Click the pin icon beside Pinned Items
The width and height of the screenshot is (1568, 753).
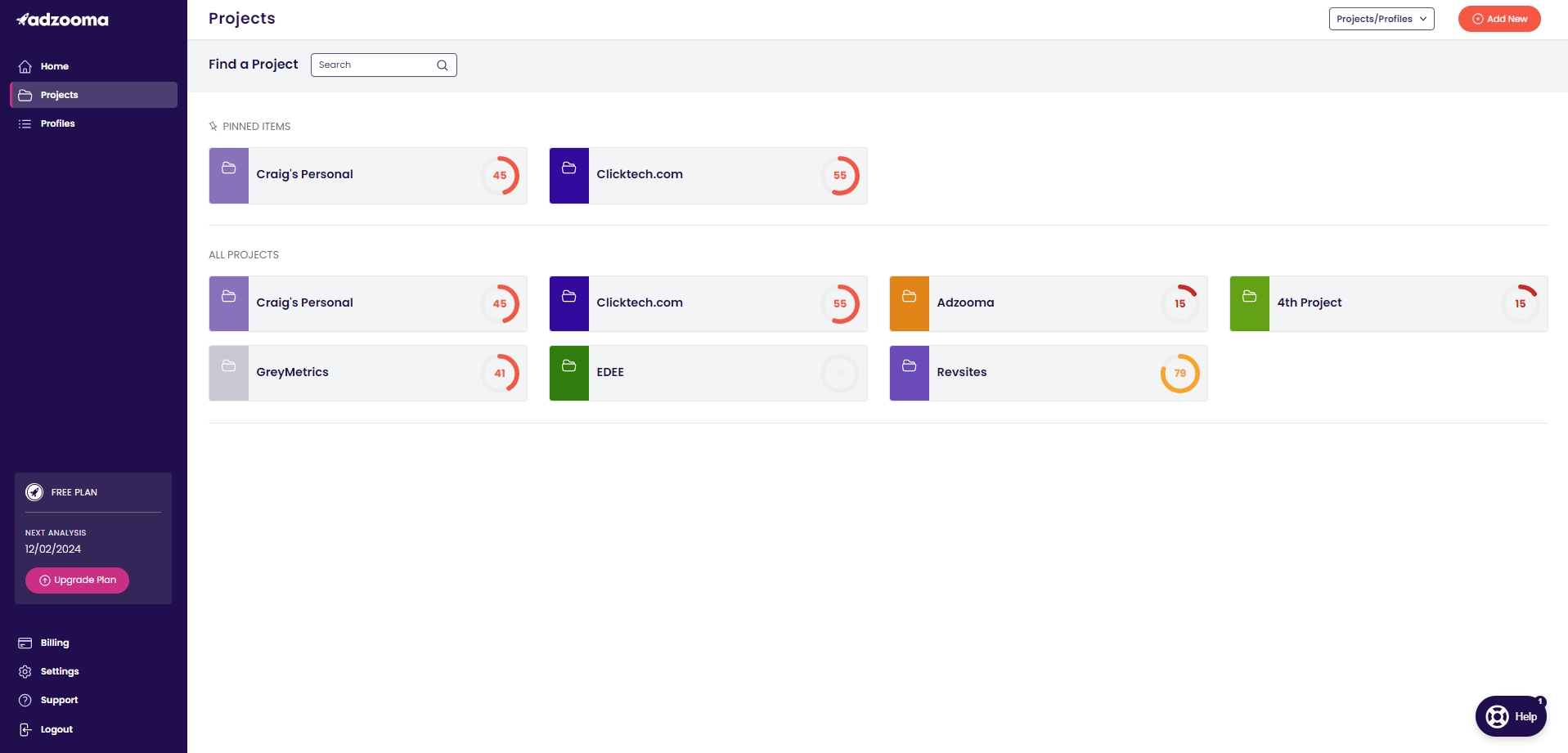point(213,126)
